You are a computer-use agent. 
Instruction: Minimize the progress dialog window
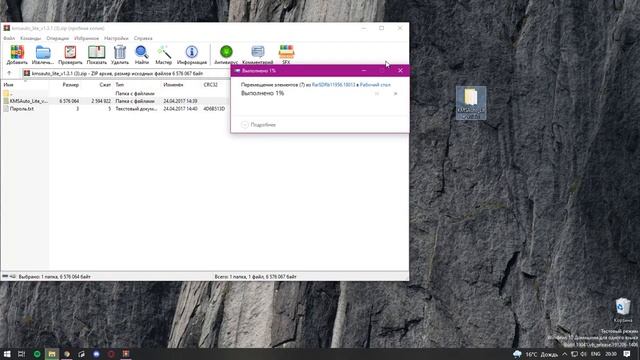click(x=364, y=71)
